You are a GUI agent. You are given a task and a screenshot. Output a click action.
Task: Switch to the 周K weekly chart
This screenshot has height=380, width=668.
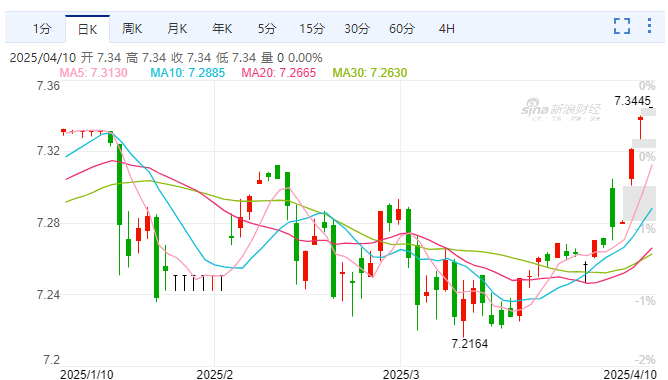[x=132, y=29]
